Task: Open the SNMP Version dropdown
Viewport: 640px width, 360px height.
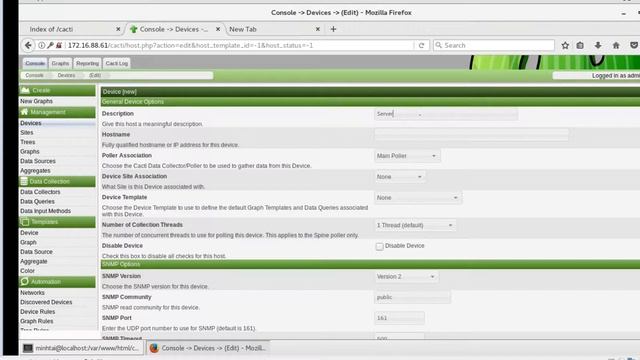Action: (407, 277)
